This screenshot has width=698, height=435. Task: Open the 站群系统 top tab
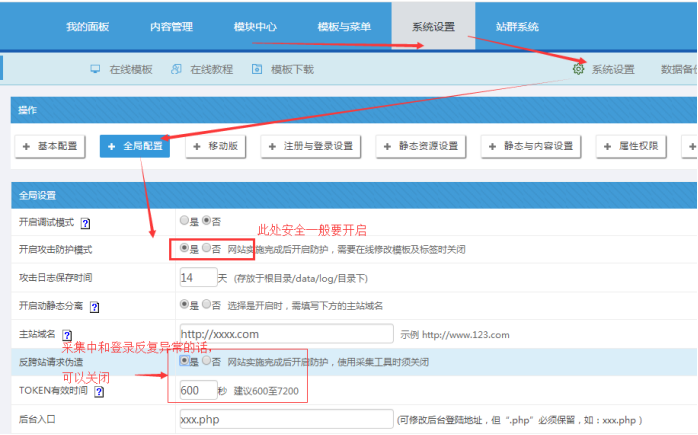coord(517,25)
